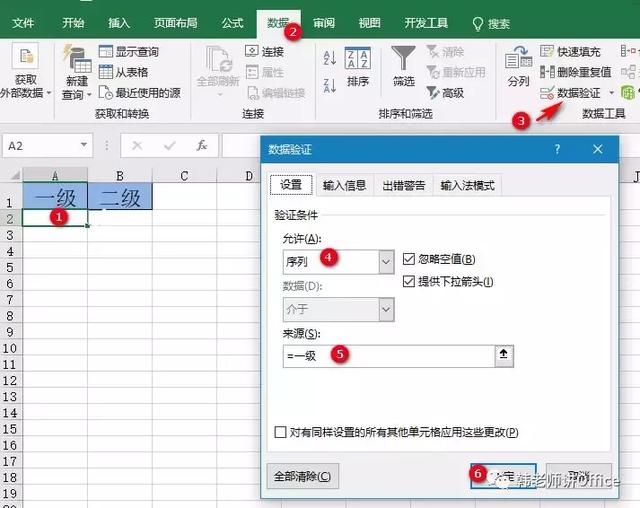This screenshot has height=508, width=640.
Task: Click the 来源 input field
Action: click(389, 356)
